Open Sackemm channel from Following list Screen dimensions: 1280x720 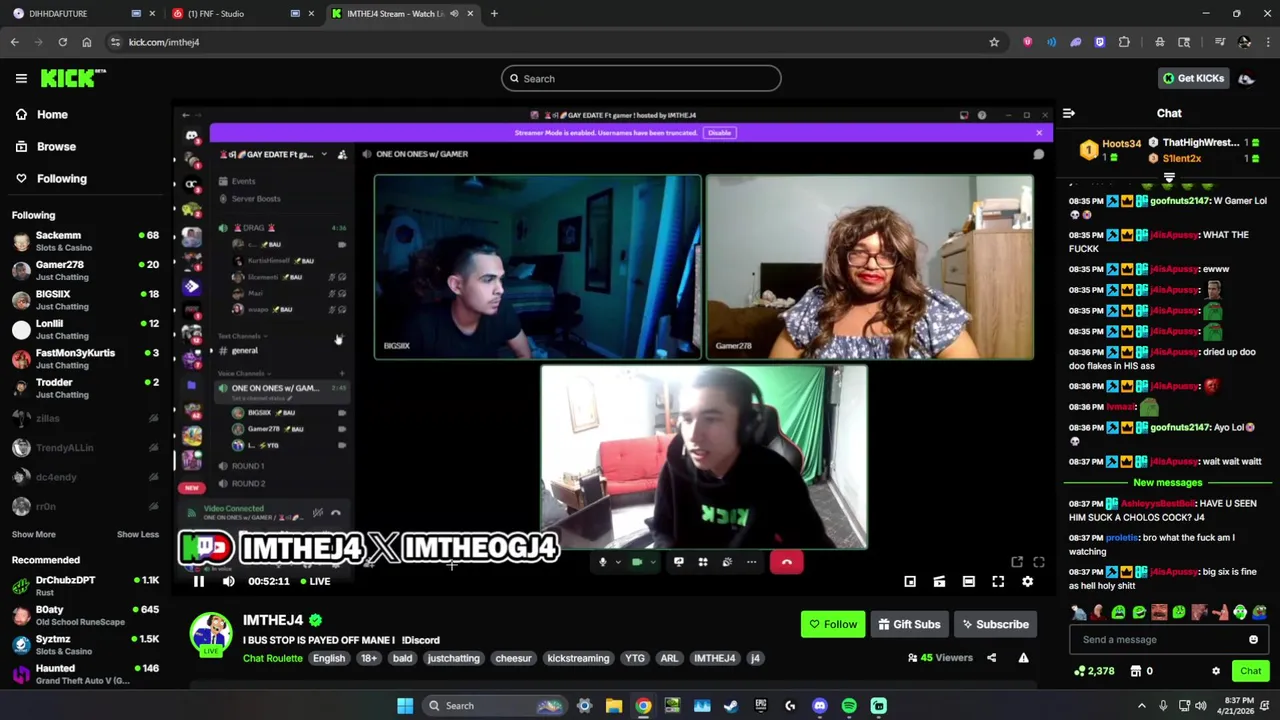point(85,241)
